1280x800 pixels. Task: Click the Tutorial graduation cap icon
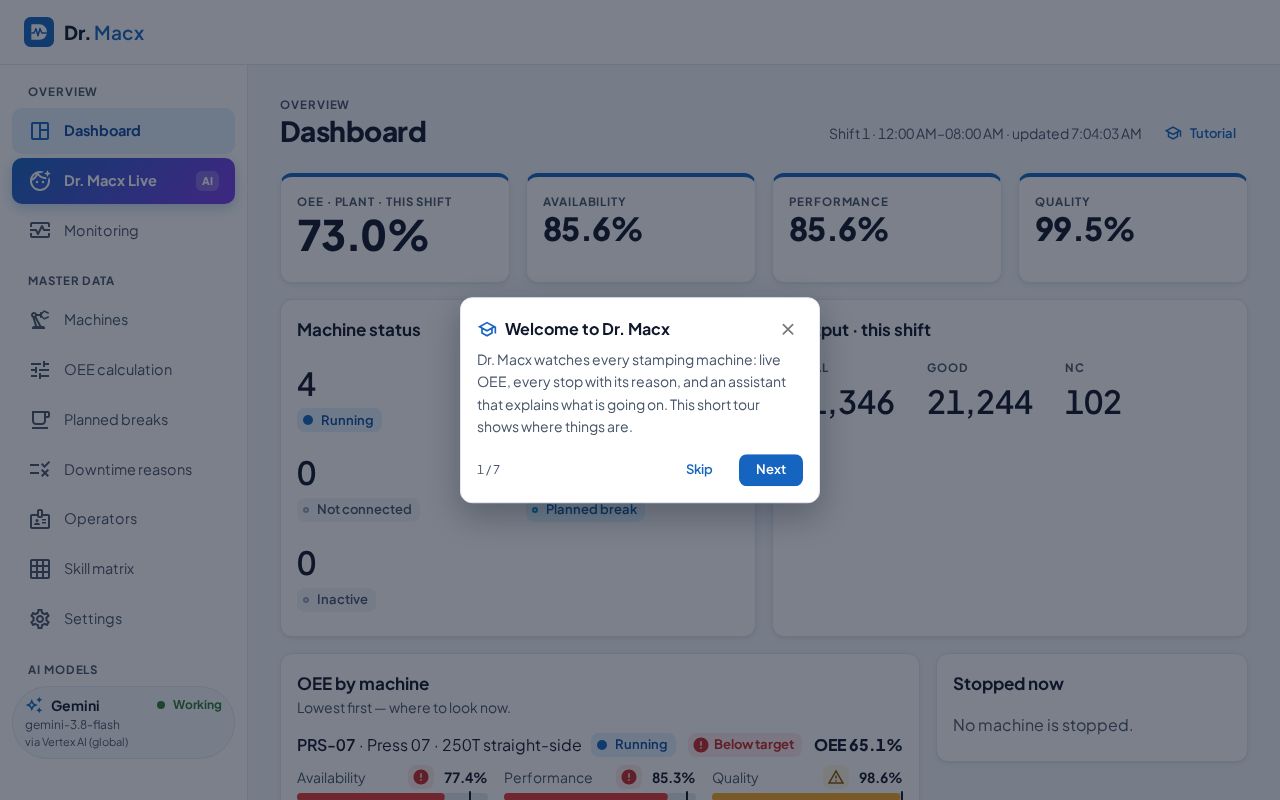click(x=1173, y=133)
